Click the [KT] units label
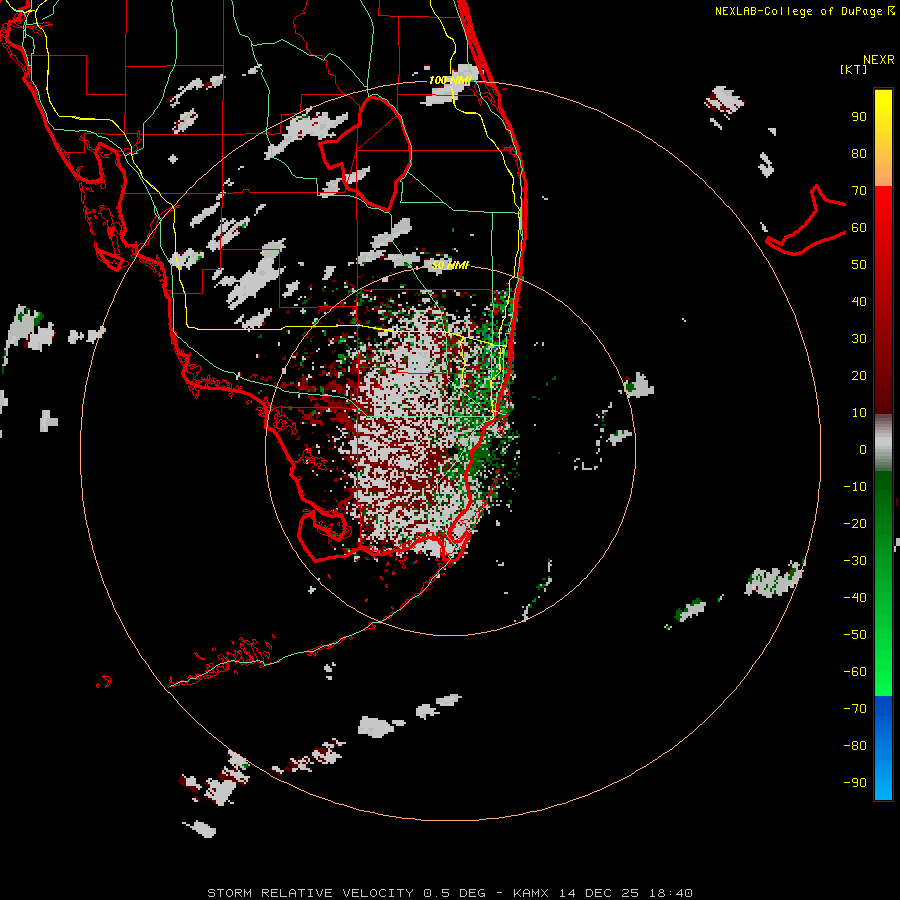Screen dimensions: 900x900 [854, 69]
